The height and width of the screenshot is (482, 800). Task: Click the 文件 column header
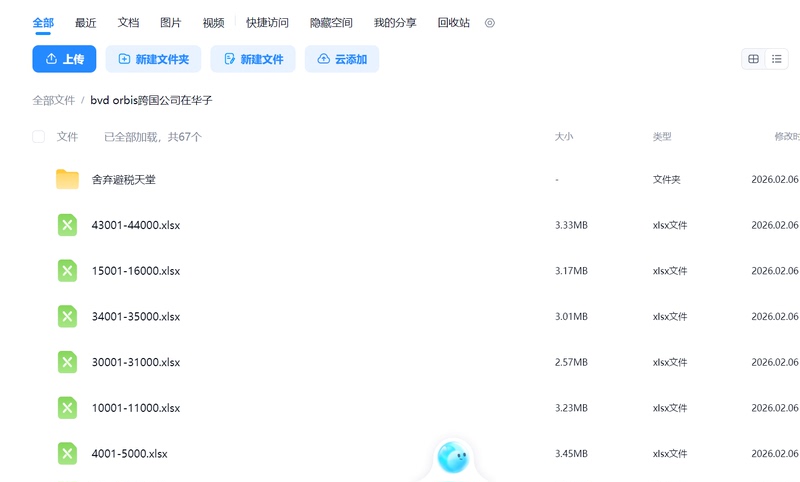coord(67,137)
